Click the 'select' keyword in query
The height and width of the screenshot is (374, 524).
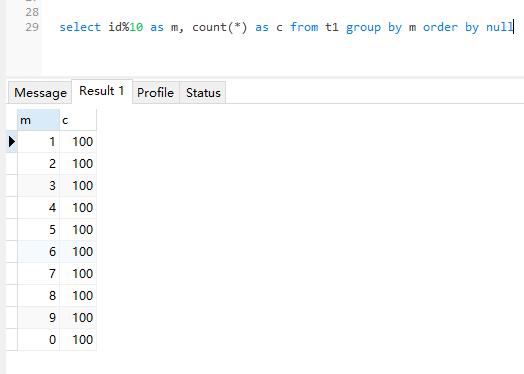pyautogui.click(x=80, y=27)
